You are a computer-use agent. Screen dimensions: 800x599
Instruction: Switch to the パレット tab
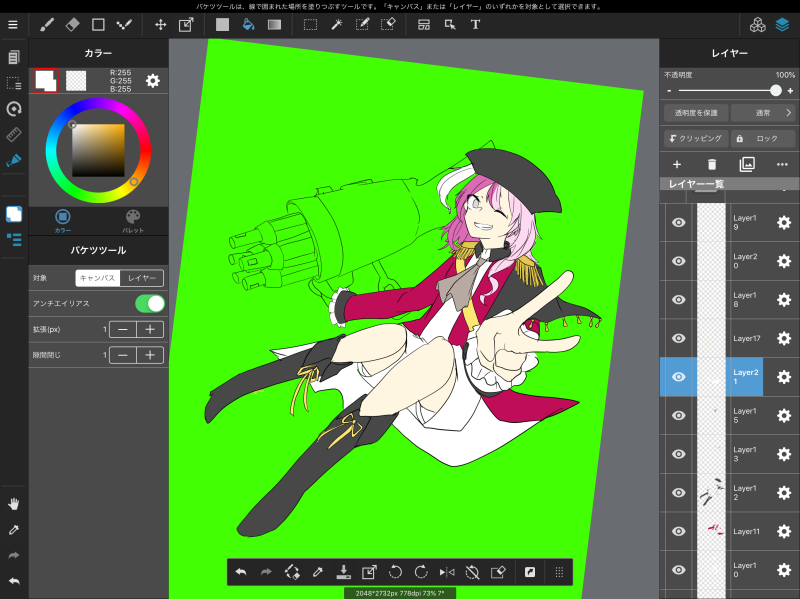pos(133,220)
